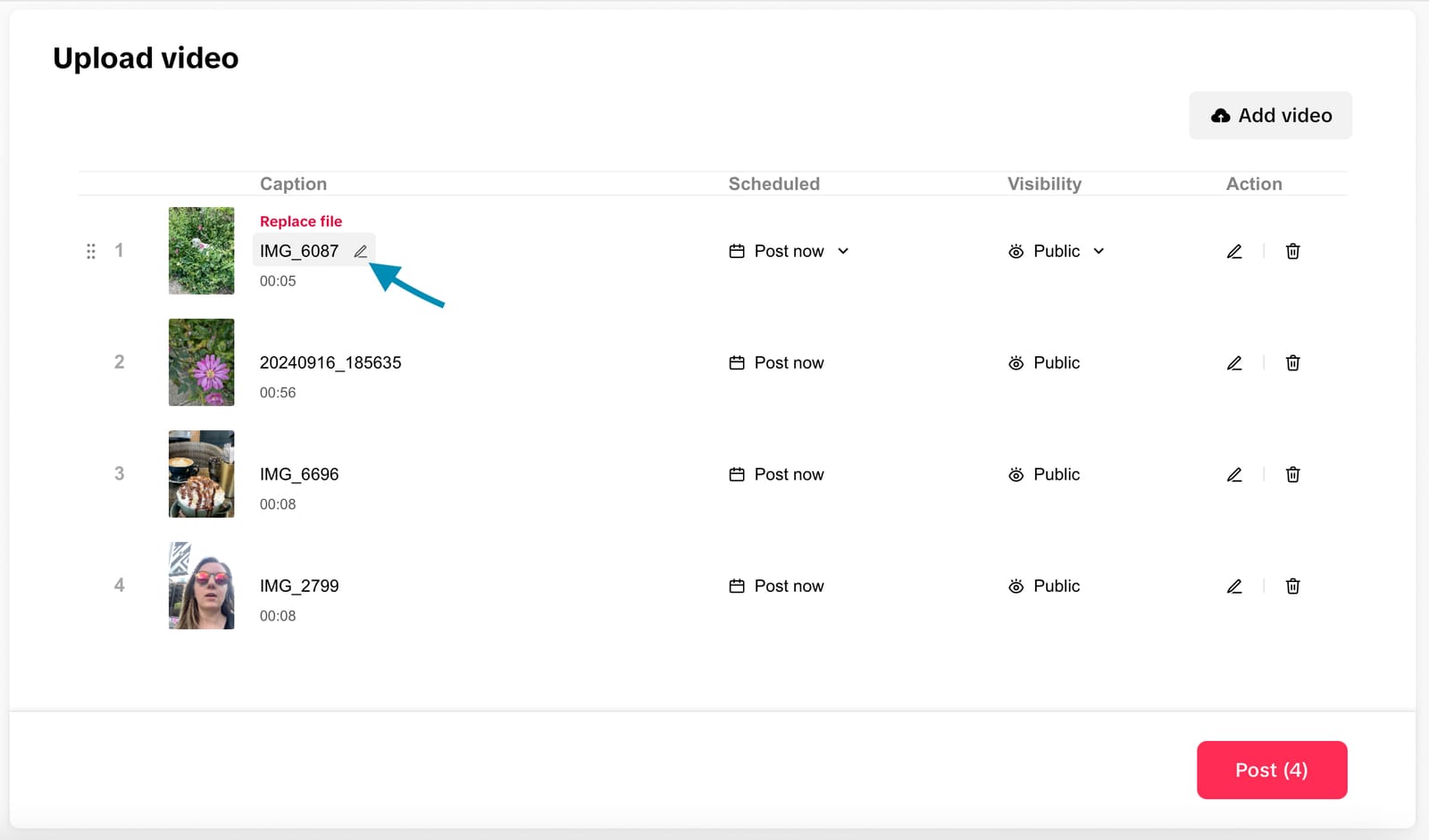The image size is (1429, 840).
Task: Expand the Post now dropdown for IMG_6087
Action: pos(843,251)
